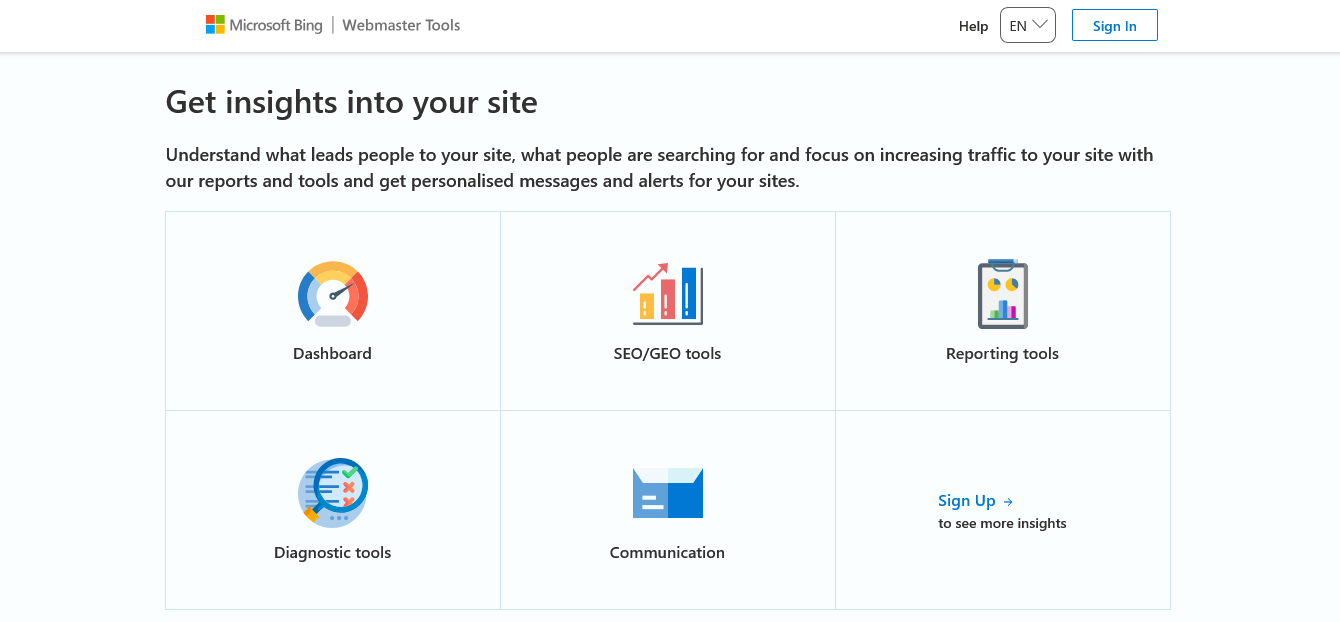Click the arrow next to Sign Up
This screenshot has height=622, width=1340.
(x=1008, y=502)
